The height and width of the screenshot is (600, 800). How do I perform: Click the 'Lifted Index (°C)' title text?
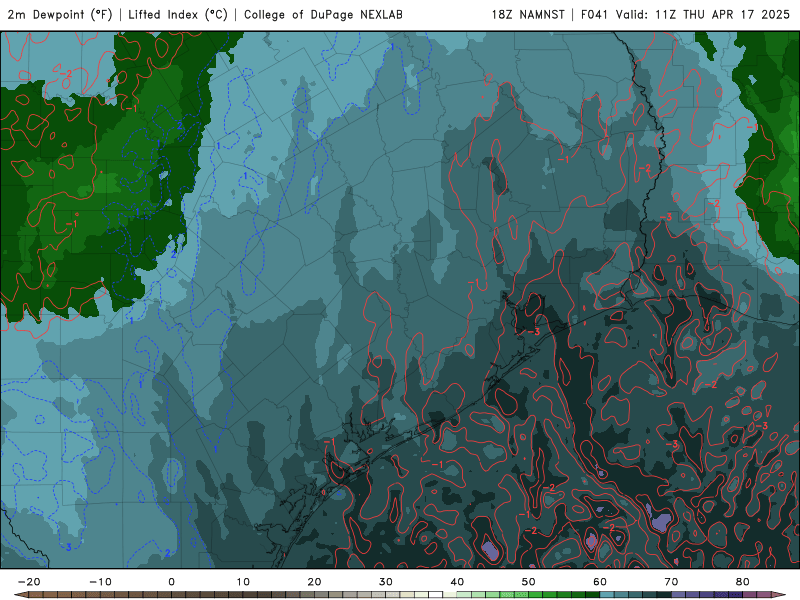178,15
